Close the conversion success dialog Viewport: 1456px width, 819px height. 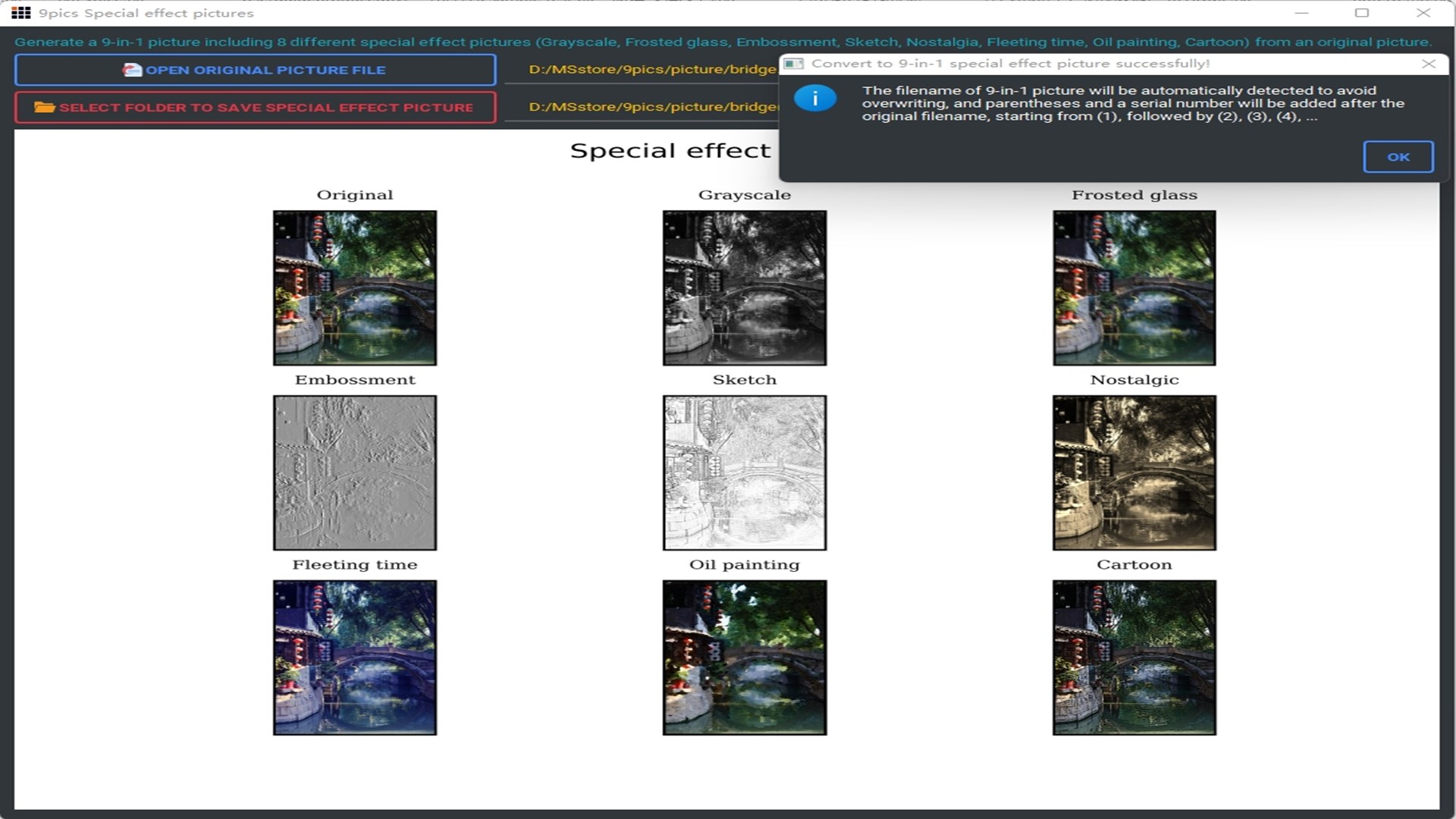1428,64
